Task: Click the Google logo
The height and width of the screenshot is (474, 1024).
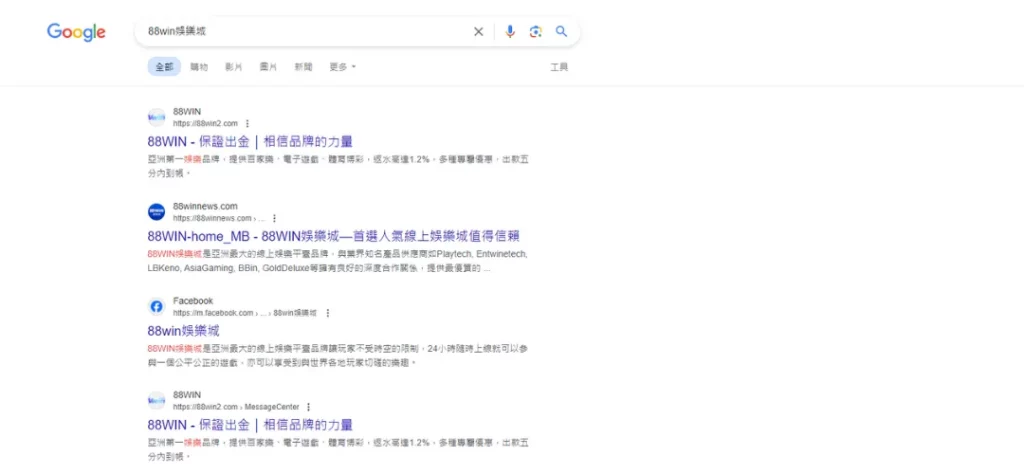Action: click(x=76, y=32)
